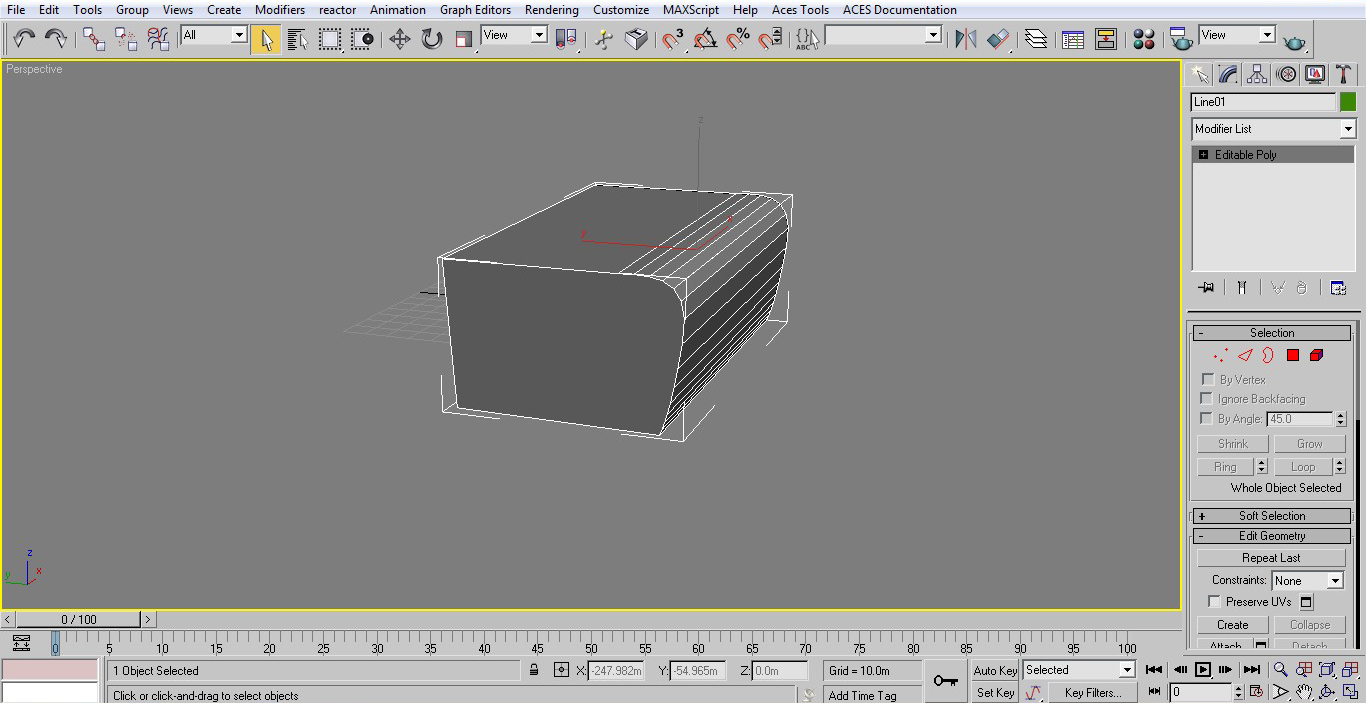Open the Rendering menu
The height and width of the screenshot is (703, 1366).
[552, 10]
